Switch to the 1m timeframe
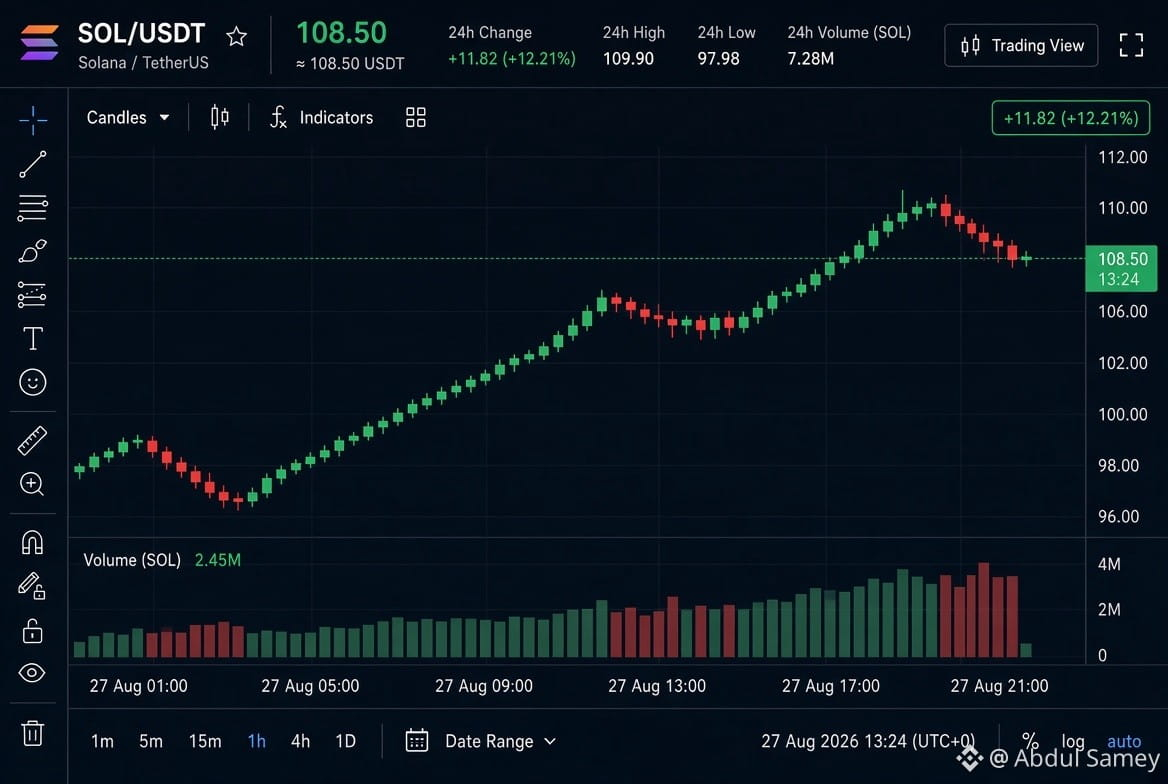Screen dimensions: 1168x784 coord(102,742)
